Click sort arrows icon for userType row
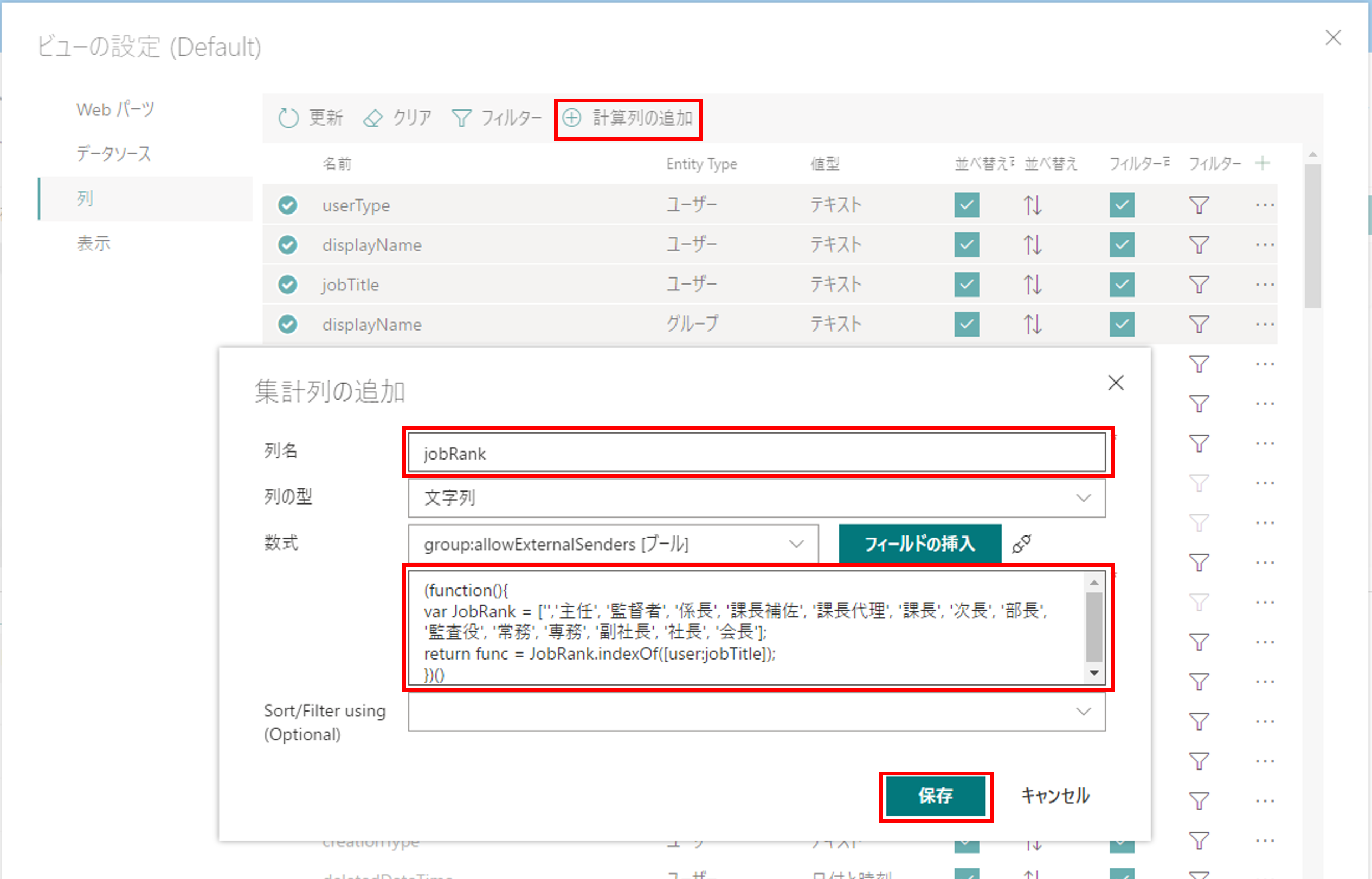Image resolution: width=1372 pixels, height=879 pixels. 1032,205
